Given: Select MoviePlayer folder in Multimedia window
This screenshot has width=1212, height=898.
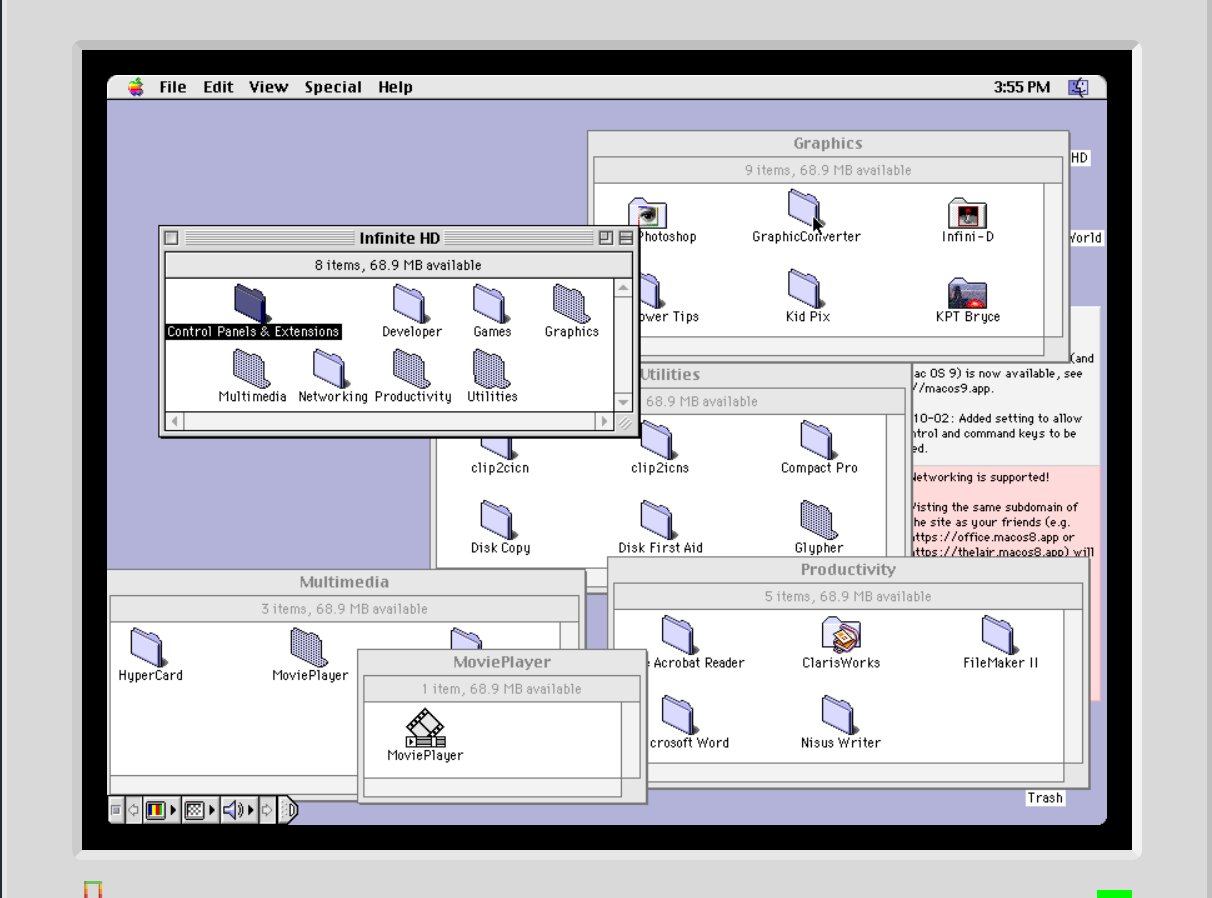Looking at the screenshot, I should click(x=309, y=647).
